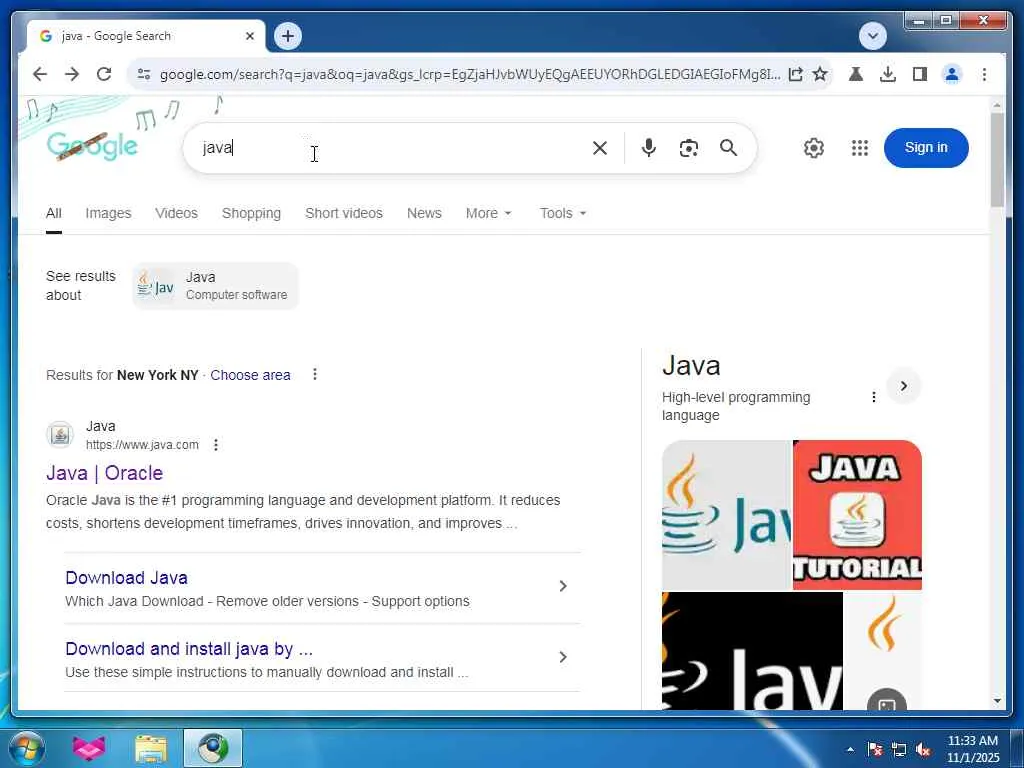
Task: Click the Sign in button
Action: [926, 148]
